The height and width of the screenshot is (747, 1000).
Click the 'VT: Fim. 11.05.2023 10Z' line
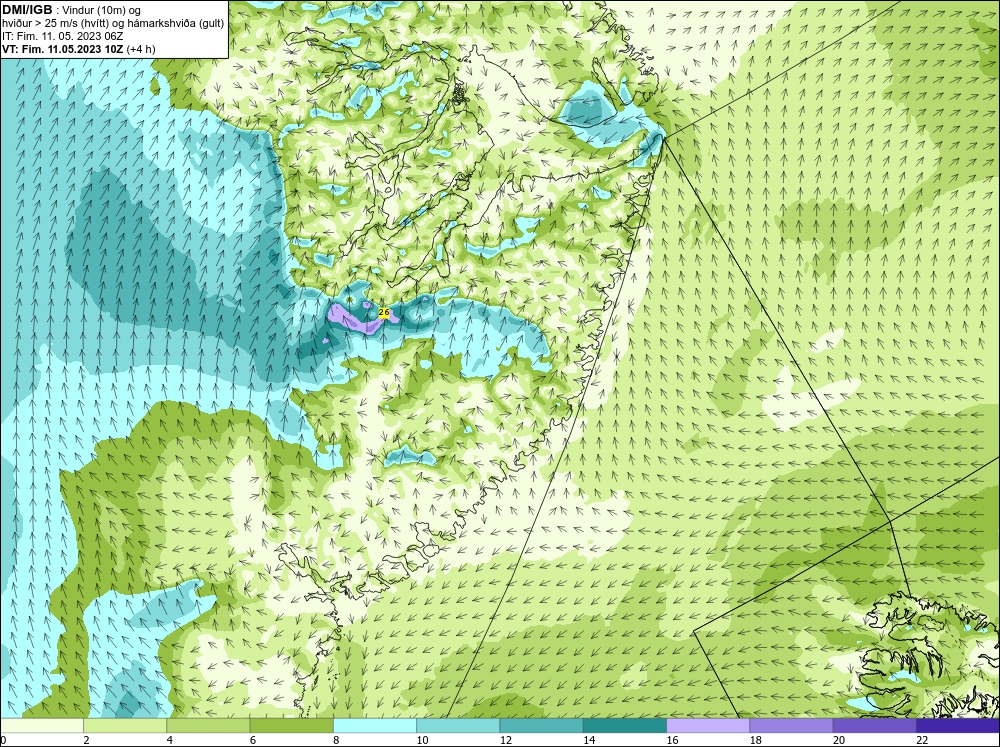click(62, 49)
